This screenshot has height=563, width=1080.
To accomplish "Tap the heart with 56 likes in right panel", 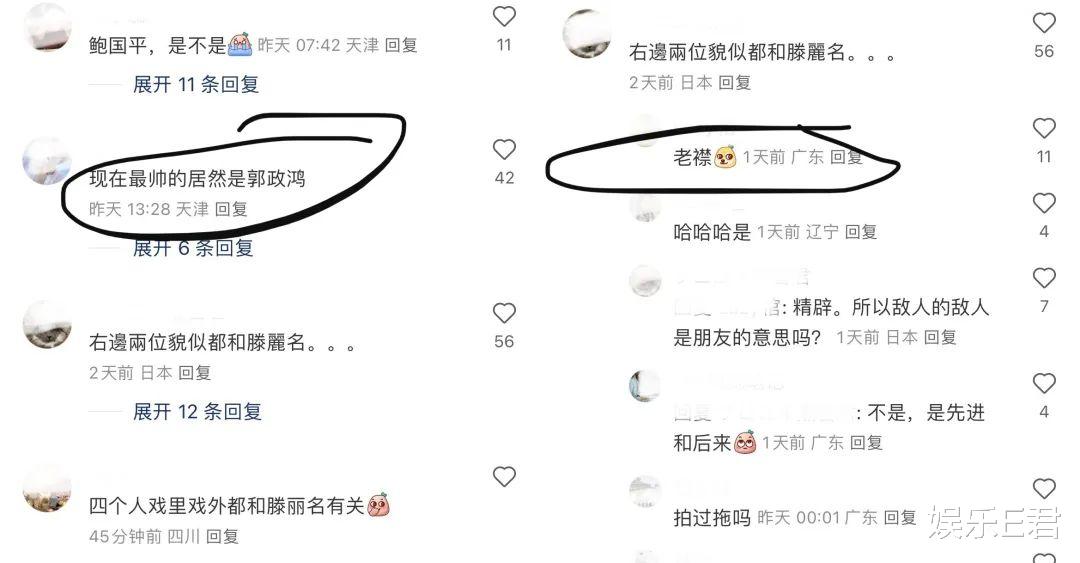I will 1044,22.
